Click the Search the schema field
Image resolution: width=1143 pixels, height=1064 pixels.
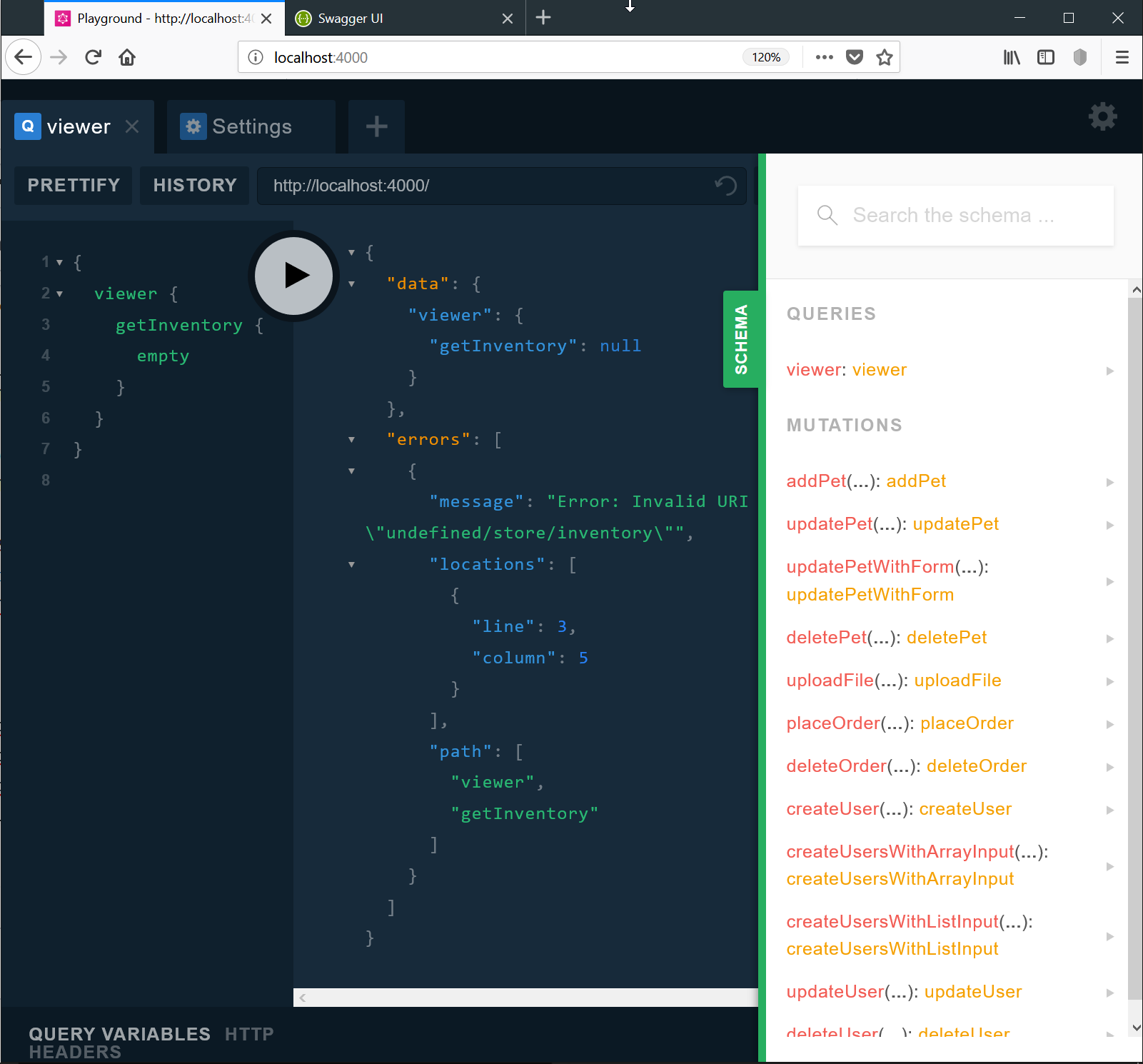coord(955,215)
